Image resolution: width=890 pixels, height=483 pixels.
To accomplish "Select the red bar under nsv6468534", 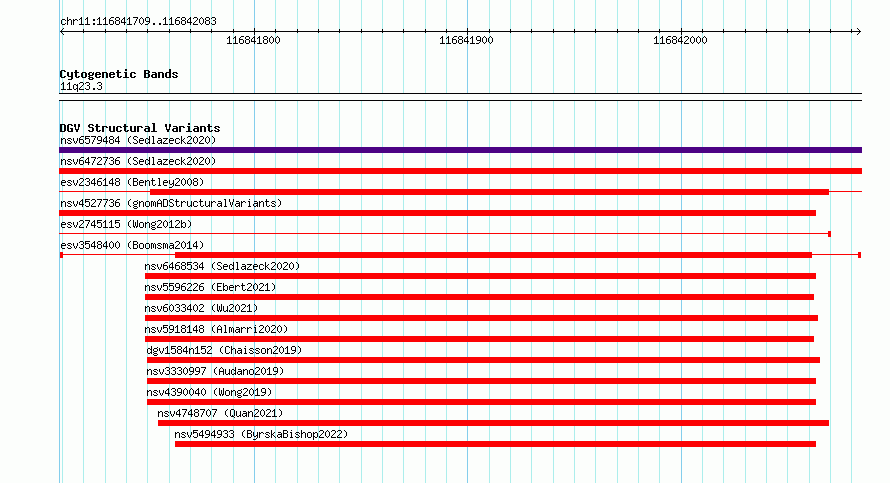I will (x=480, y=276).
